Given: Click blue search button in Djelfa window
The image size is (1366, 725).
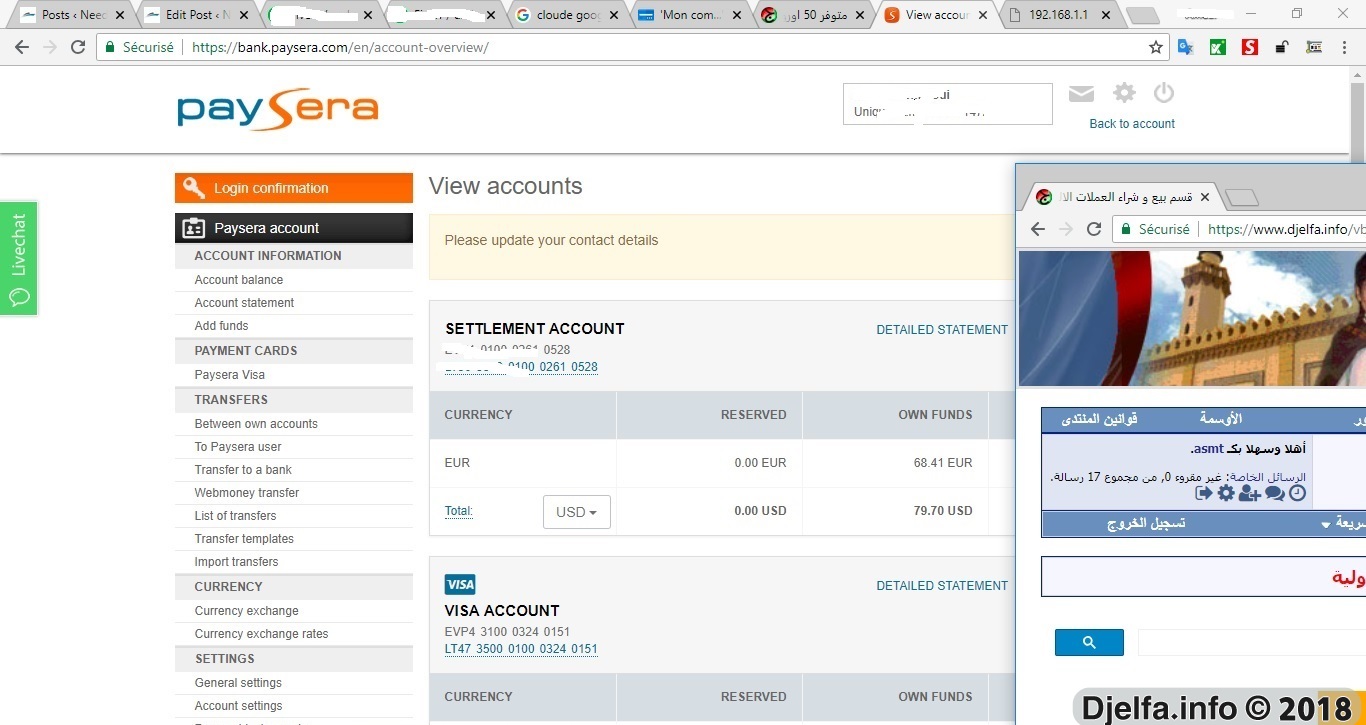Looking at the screenshot, I should 1089,642.
